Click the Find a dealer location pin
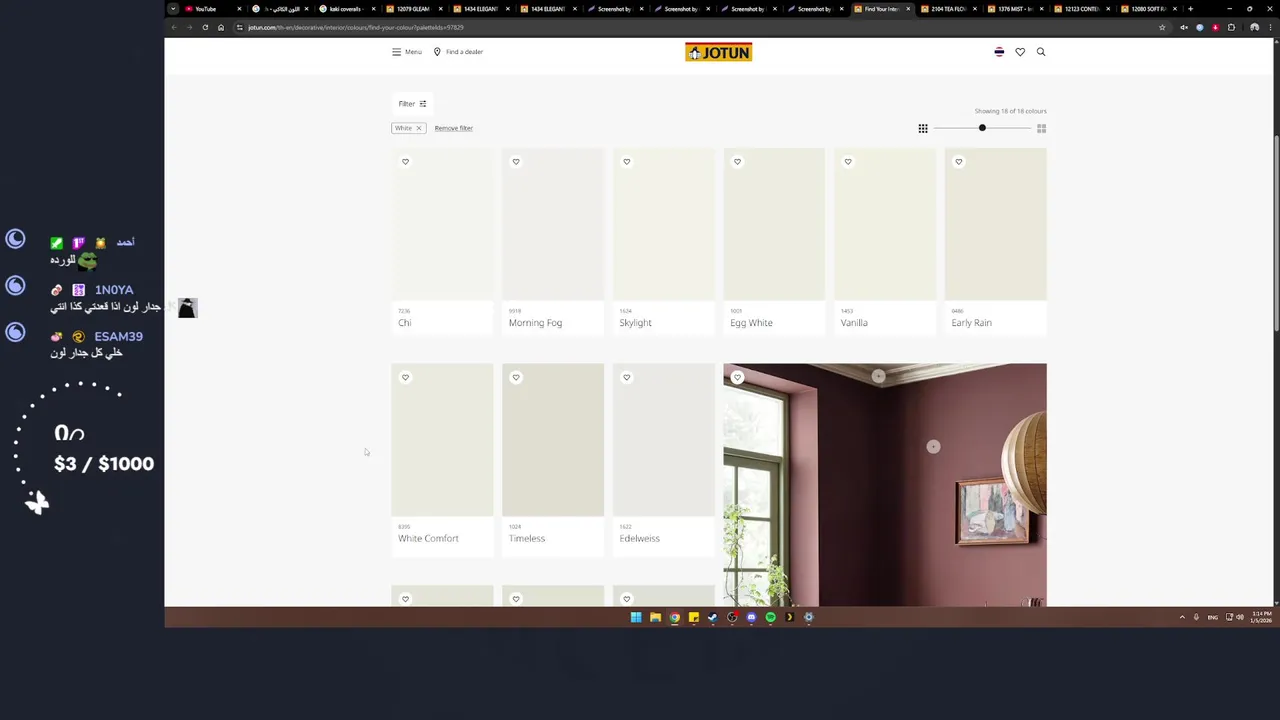Image resolution: width=1280 pixels, height=720 pixels. (x=437, y=52)
